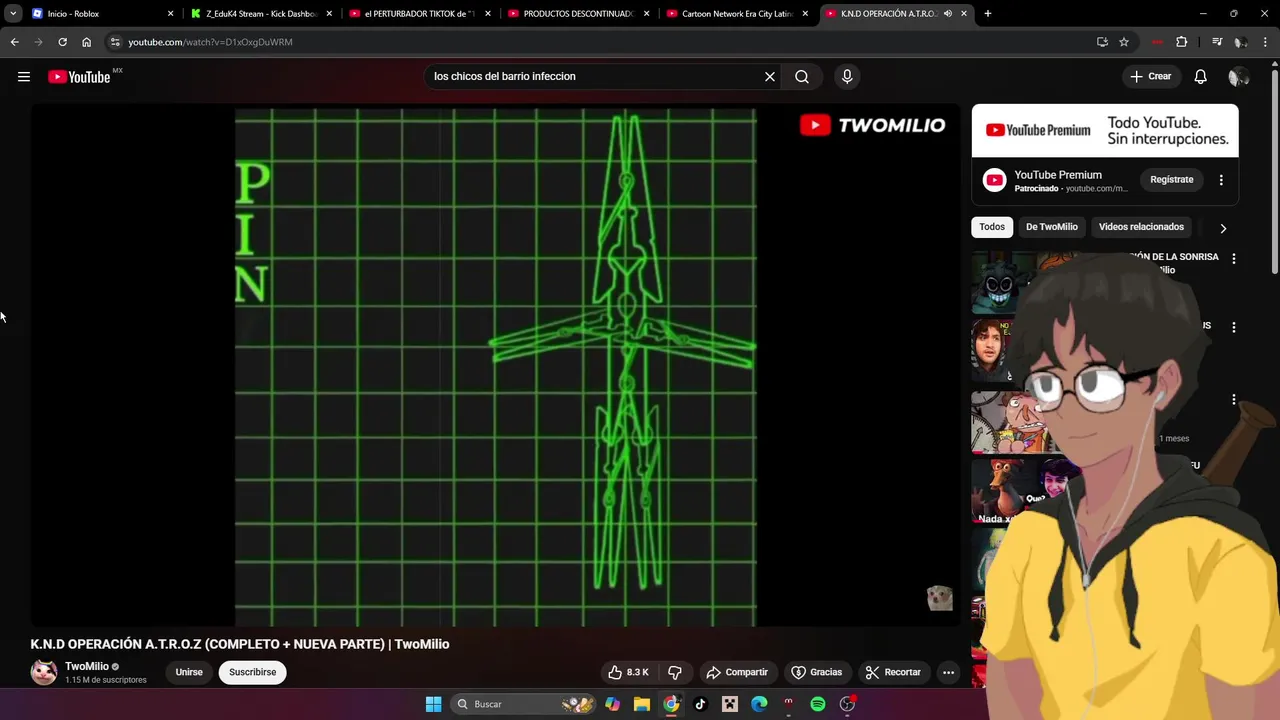
Task: Open the tab search dropdown arrow
Action: point(13,14)
